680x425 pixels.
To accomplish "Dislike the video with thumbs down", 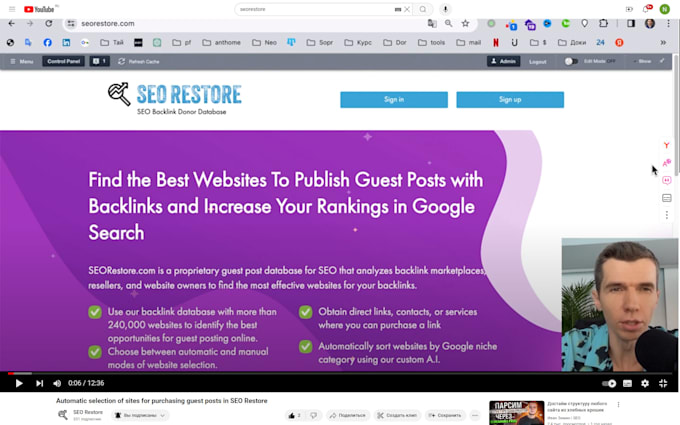I will (x=314, y=415).
